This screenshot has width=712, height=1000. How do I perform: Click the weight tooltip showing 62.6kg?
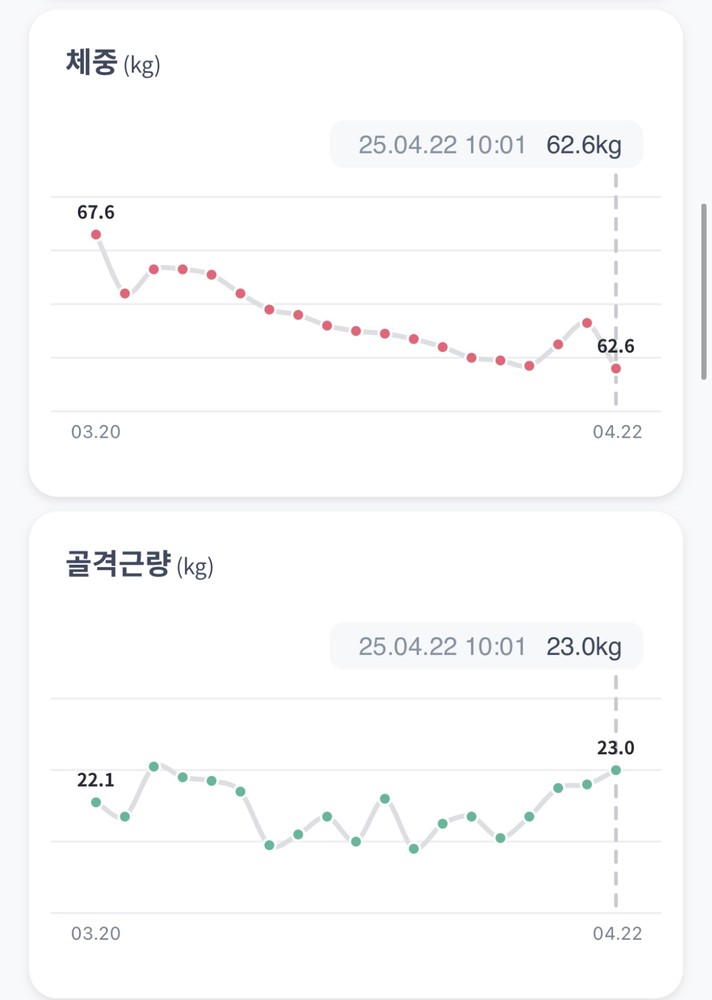487,145
